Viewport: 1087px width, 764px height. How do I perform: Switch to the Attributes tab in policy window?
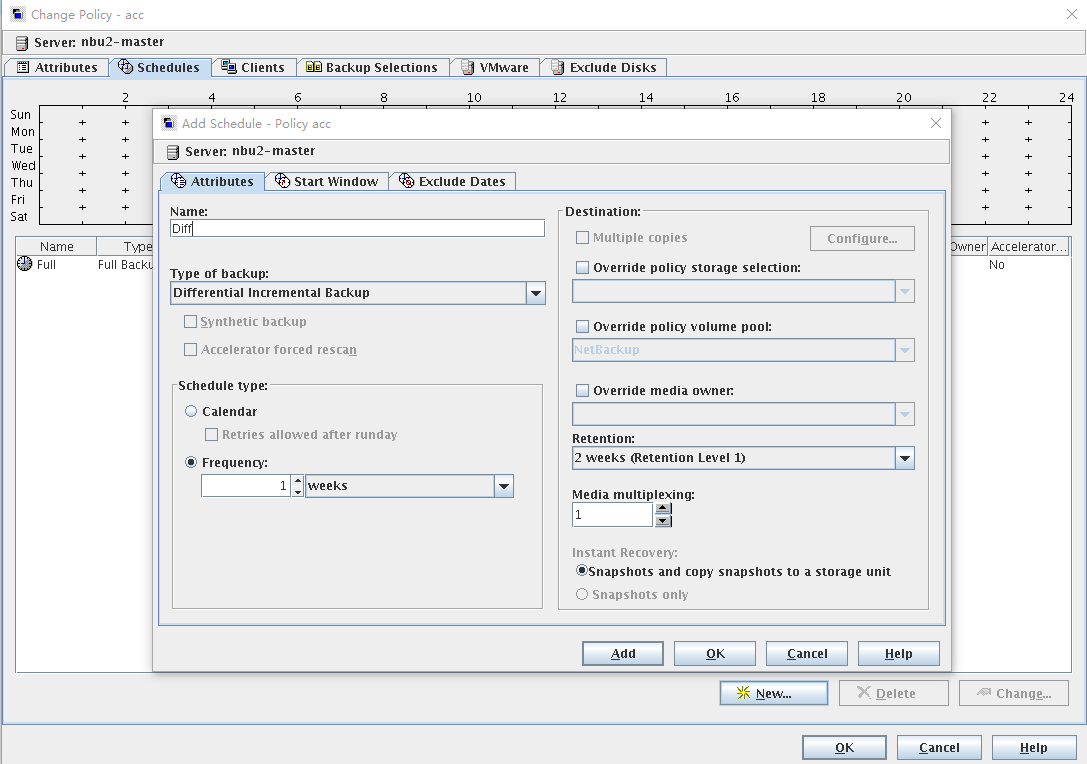pyautogui.click(x=57, y=67)
